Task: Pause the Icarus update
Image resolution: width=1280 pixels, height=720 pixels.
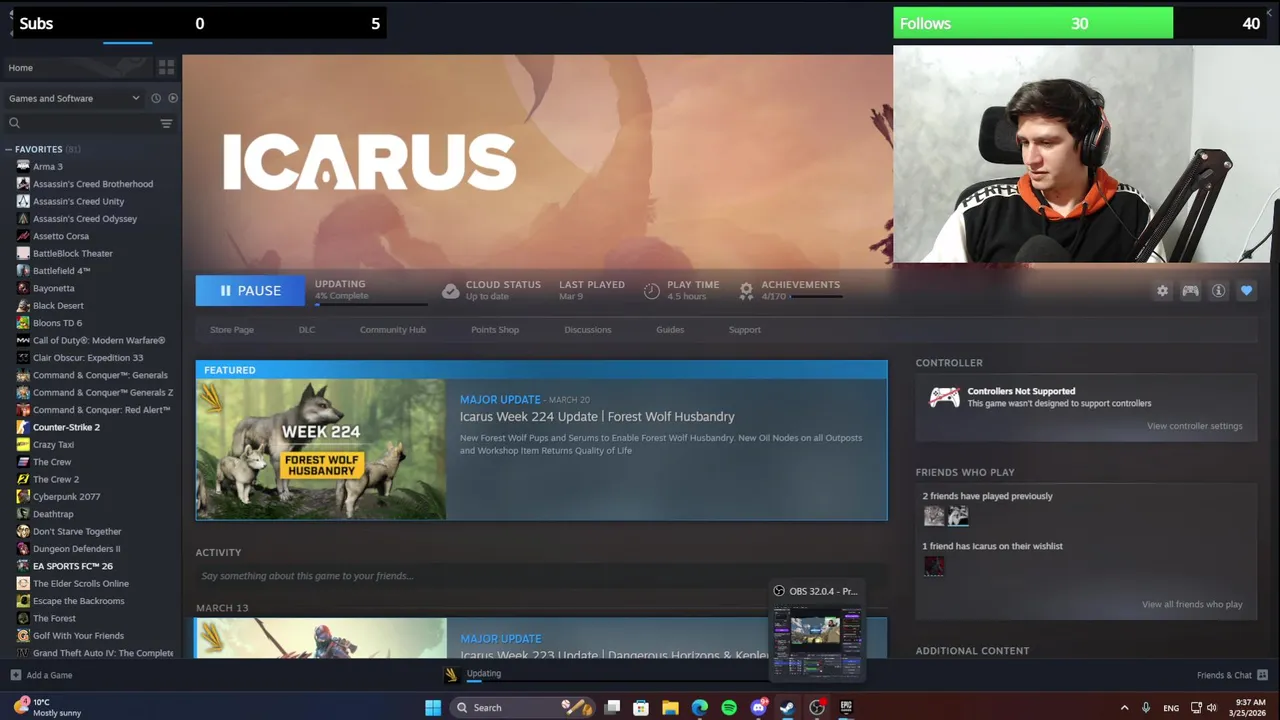Action: click(250, 290)
